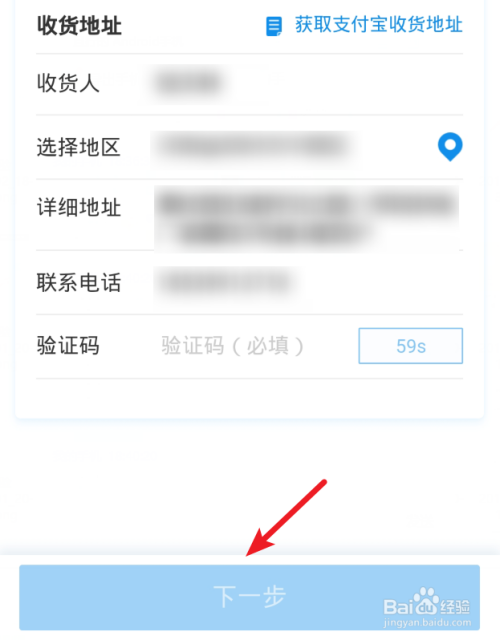Tap the blue location pin icon
The height and width of the screenshot is (640, 500).
coord(450,147)
